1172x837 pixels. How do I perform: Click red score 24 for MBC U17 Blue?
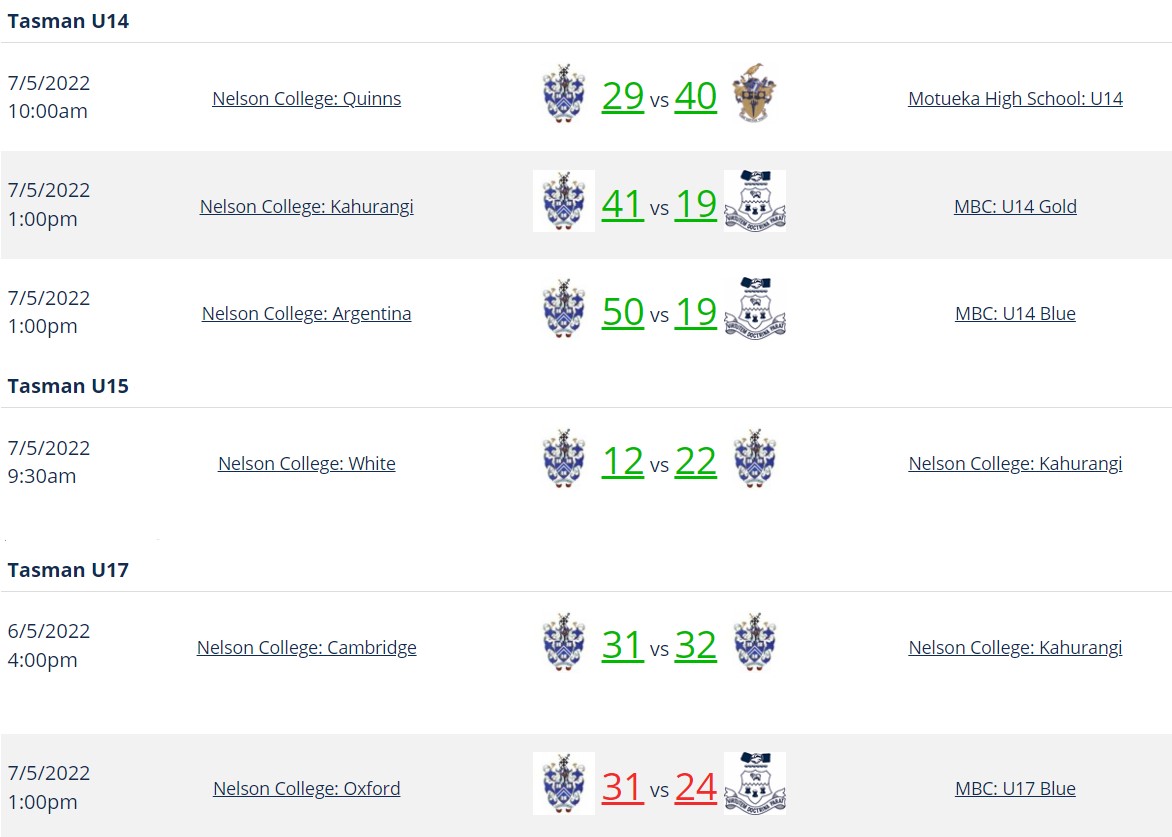click(x=696, y=787)
